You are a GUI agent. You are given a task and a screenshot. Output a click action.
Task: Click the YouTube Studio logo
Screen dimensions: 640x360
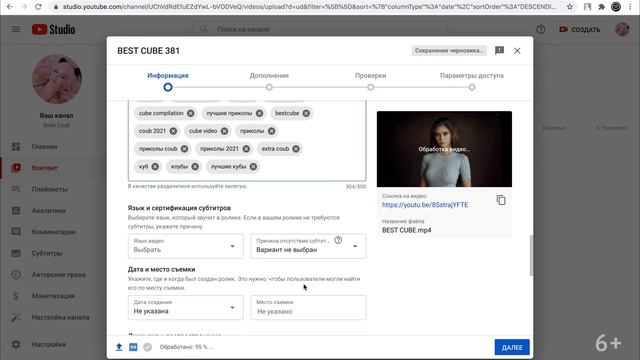[x=53, y=29]
